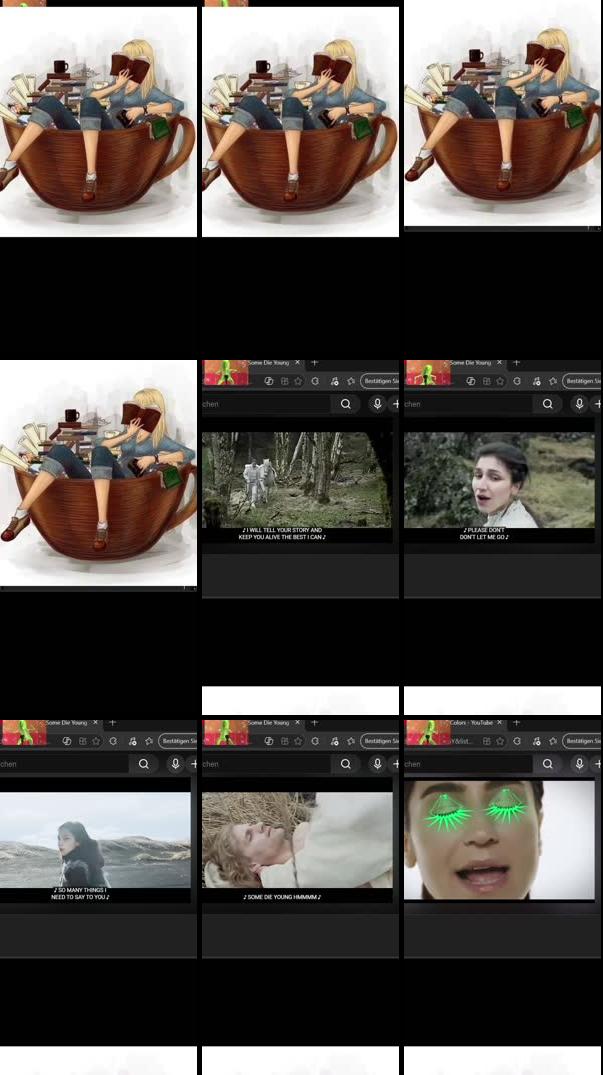603x1075 pixels.
Task: Click microphone icon in "SO MANY THINGS" frame
Action: [175, 764]
